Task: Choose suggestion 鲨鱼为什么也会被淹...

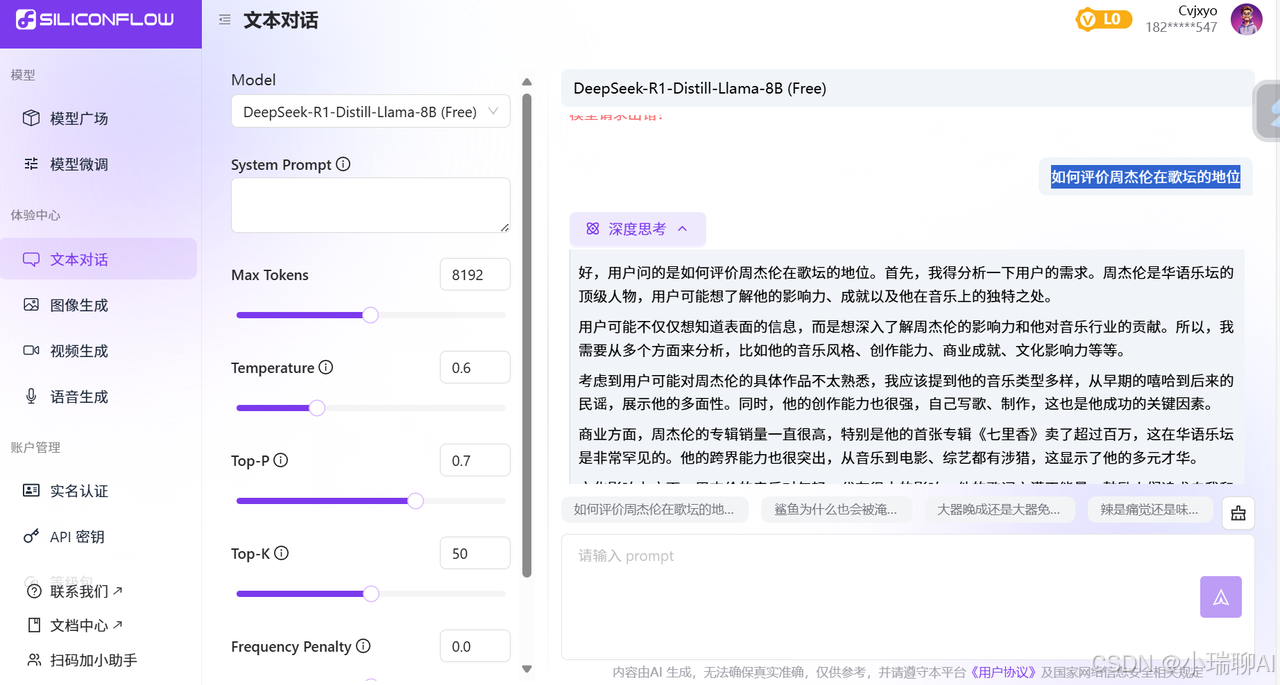Action: coord(836,510)
